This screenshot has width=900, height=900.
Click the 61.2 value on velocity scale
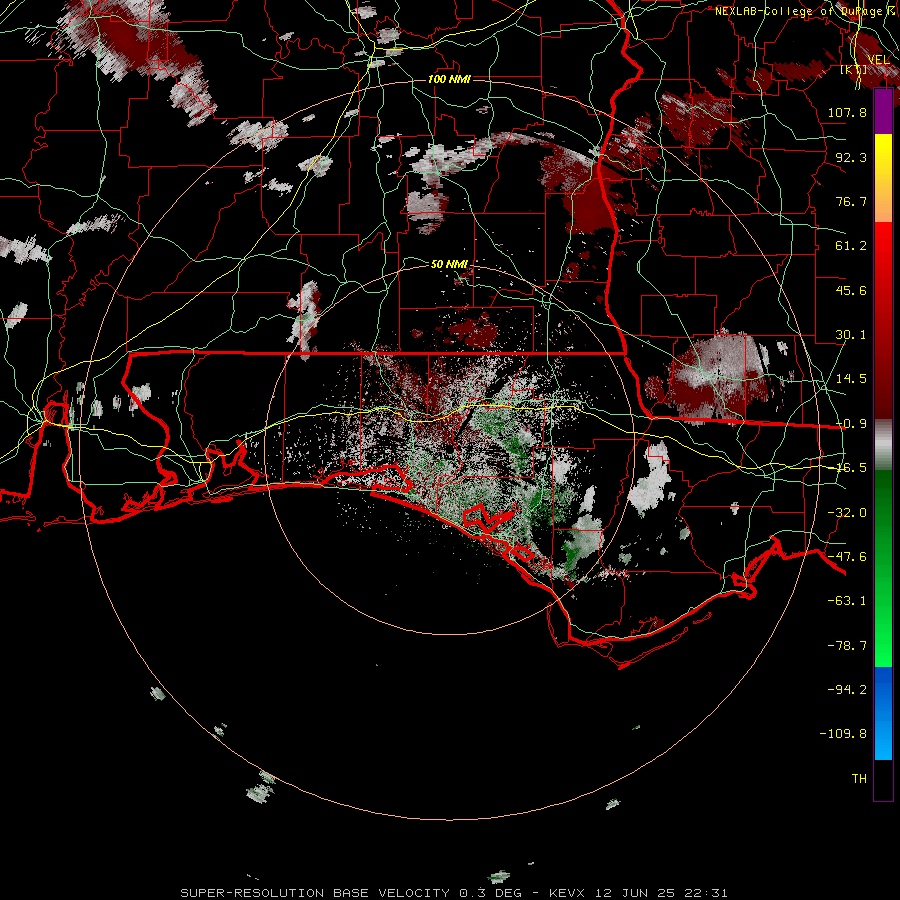(851, 246)
